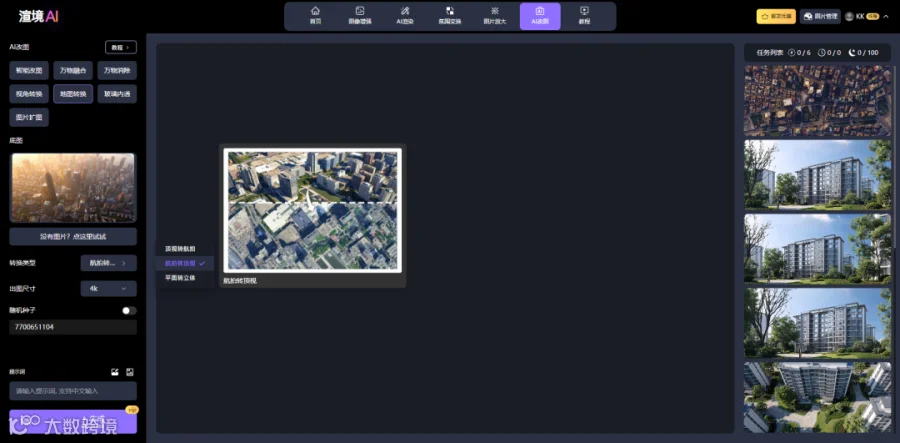Click the running tasks 0/6 icon
This screenshot has height=443, width=900.
(x=792, y=52)
